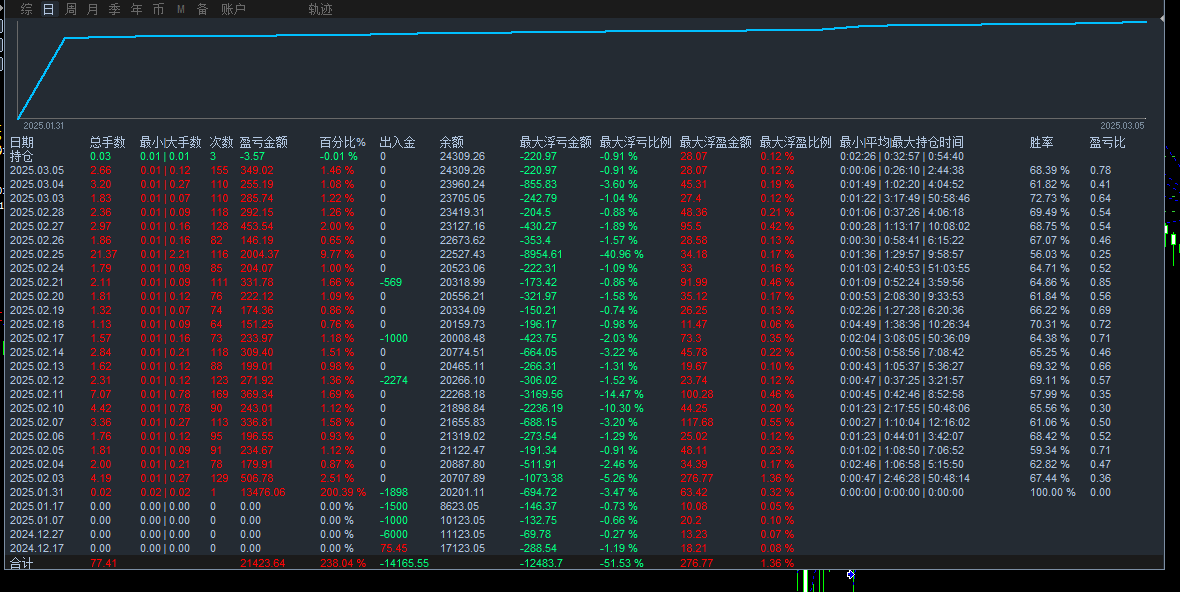Click profit amount 2004.37 on 2025.02.25
1180x592 pixels.
[x=260, y=254]
